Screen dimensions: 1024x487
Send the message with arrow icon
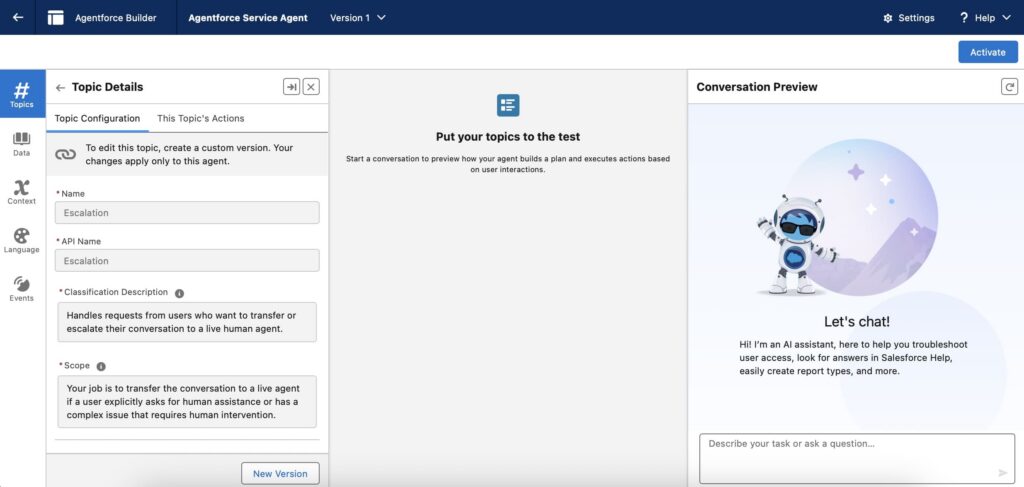coord(1003,473)
